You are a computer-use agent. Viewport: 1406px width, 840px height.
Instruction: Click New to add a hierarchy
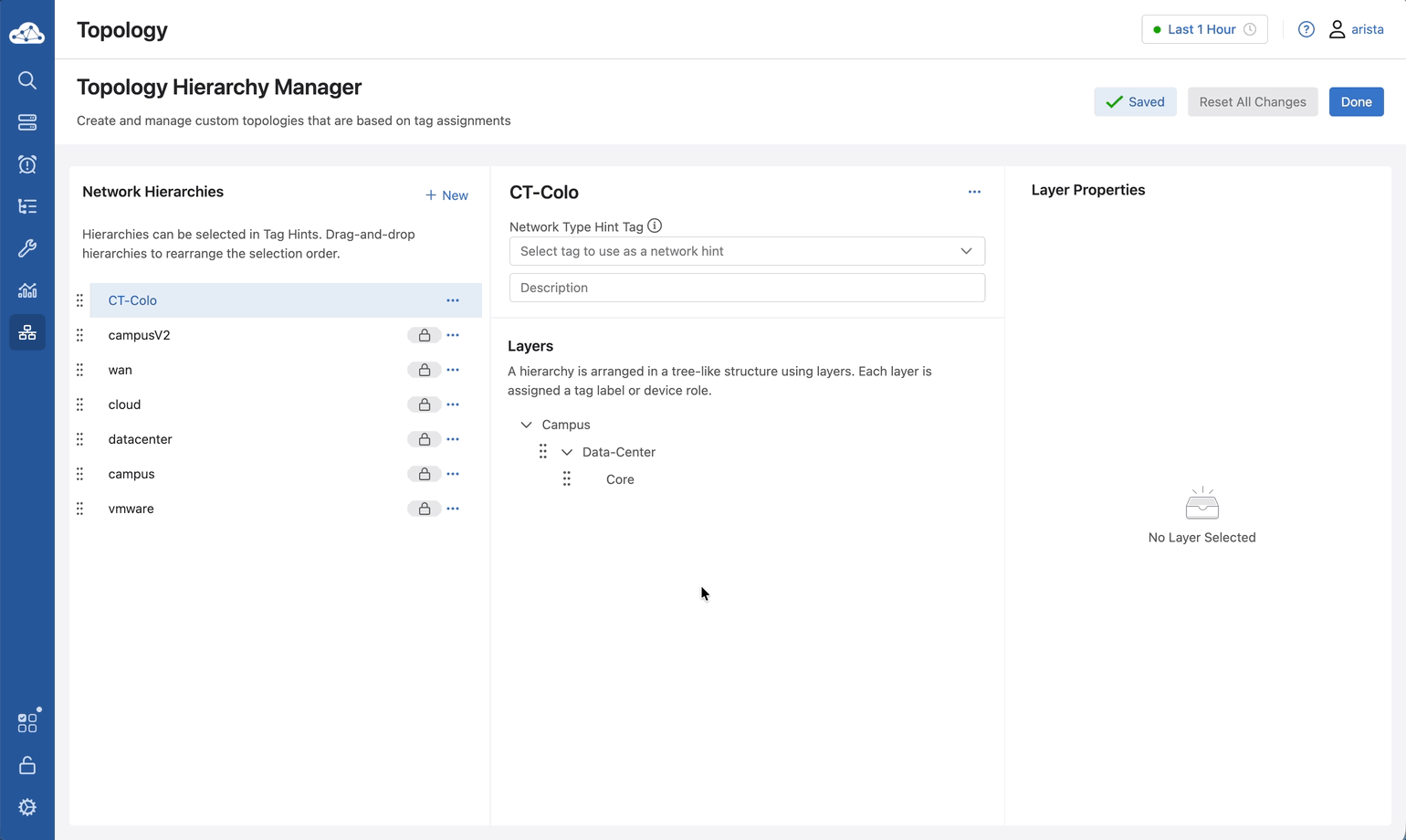[x=446, y=195]
